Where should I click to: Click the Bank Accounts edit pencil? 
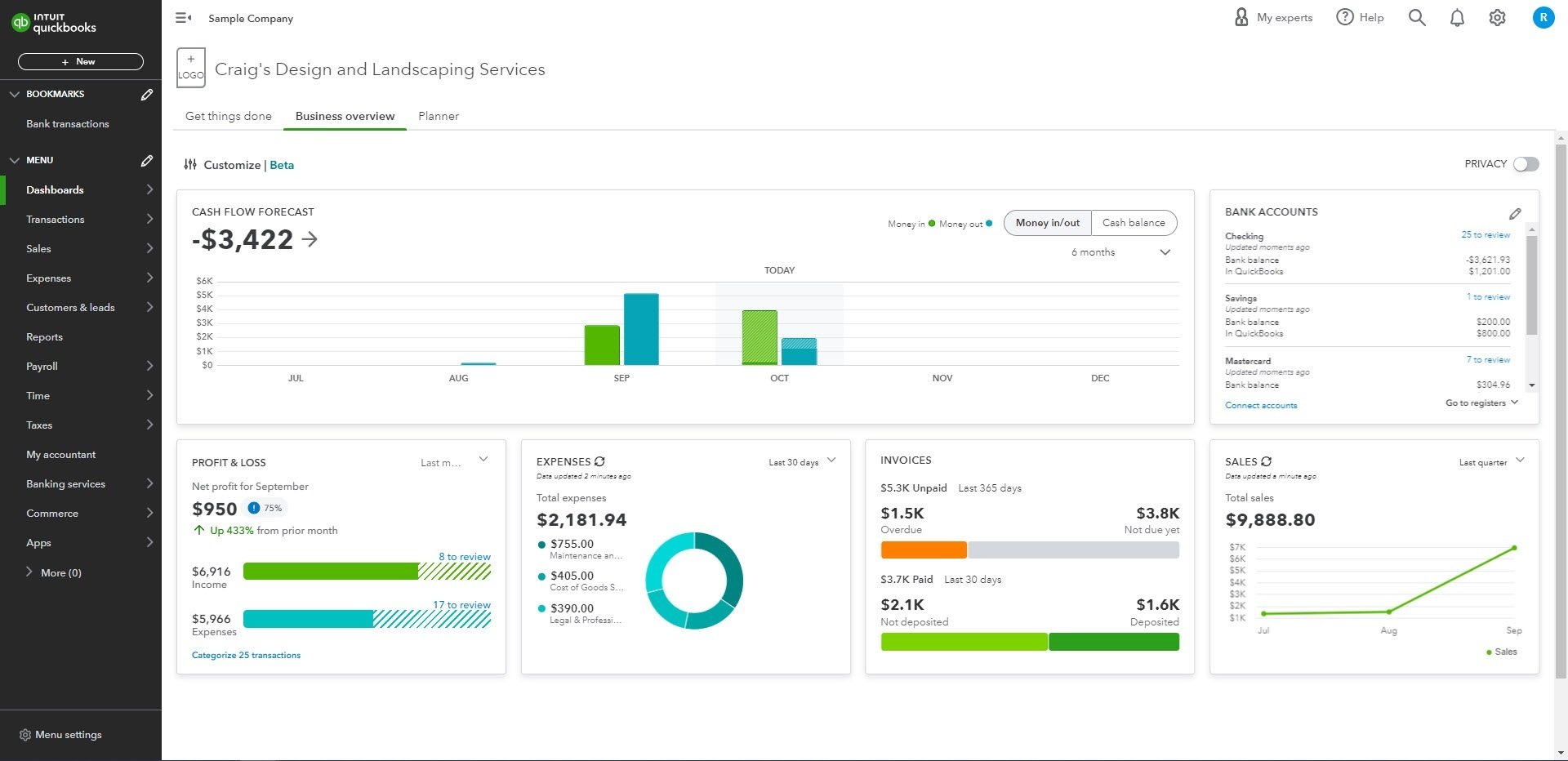click(1515, 213)
